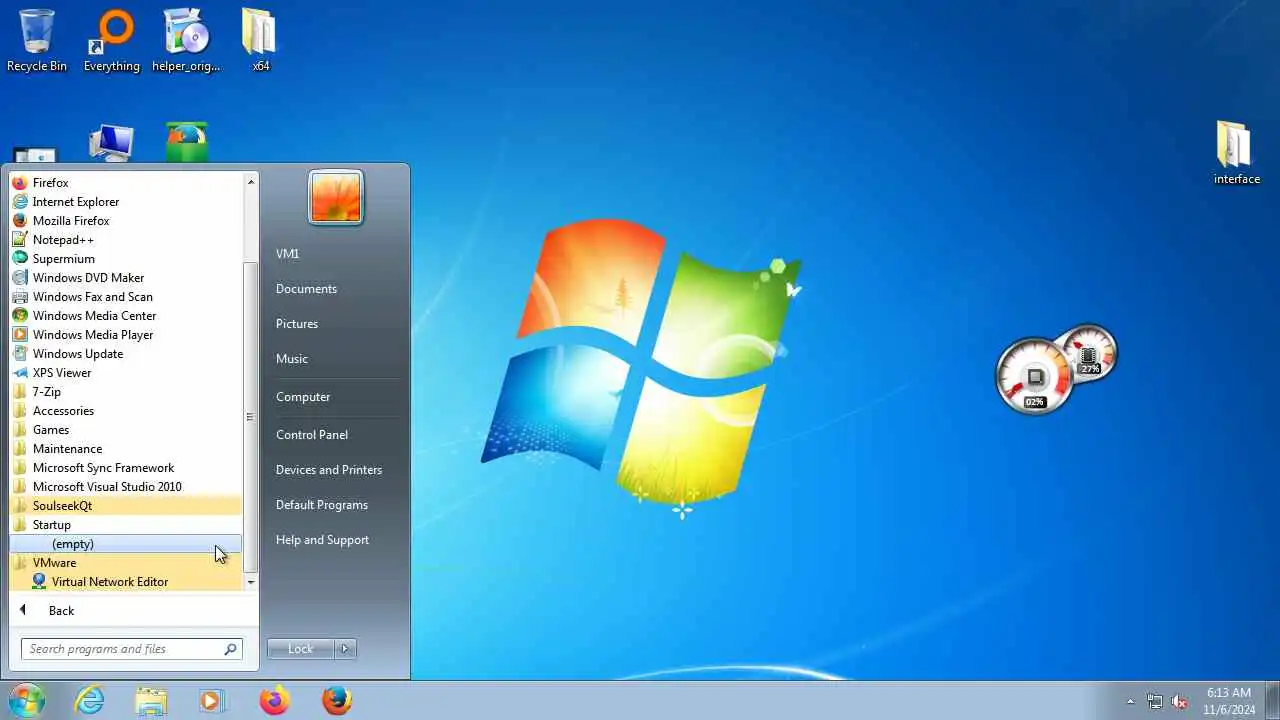Open Music from Start menu
This screenshot has width=1280, height=720.
click(x=292, y=359)
